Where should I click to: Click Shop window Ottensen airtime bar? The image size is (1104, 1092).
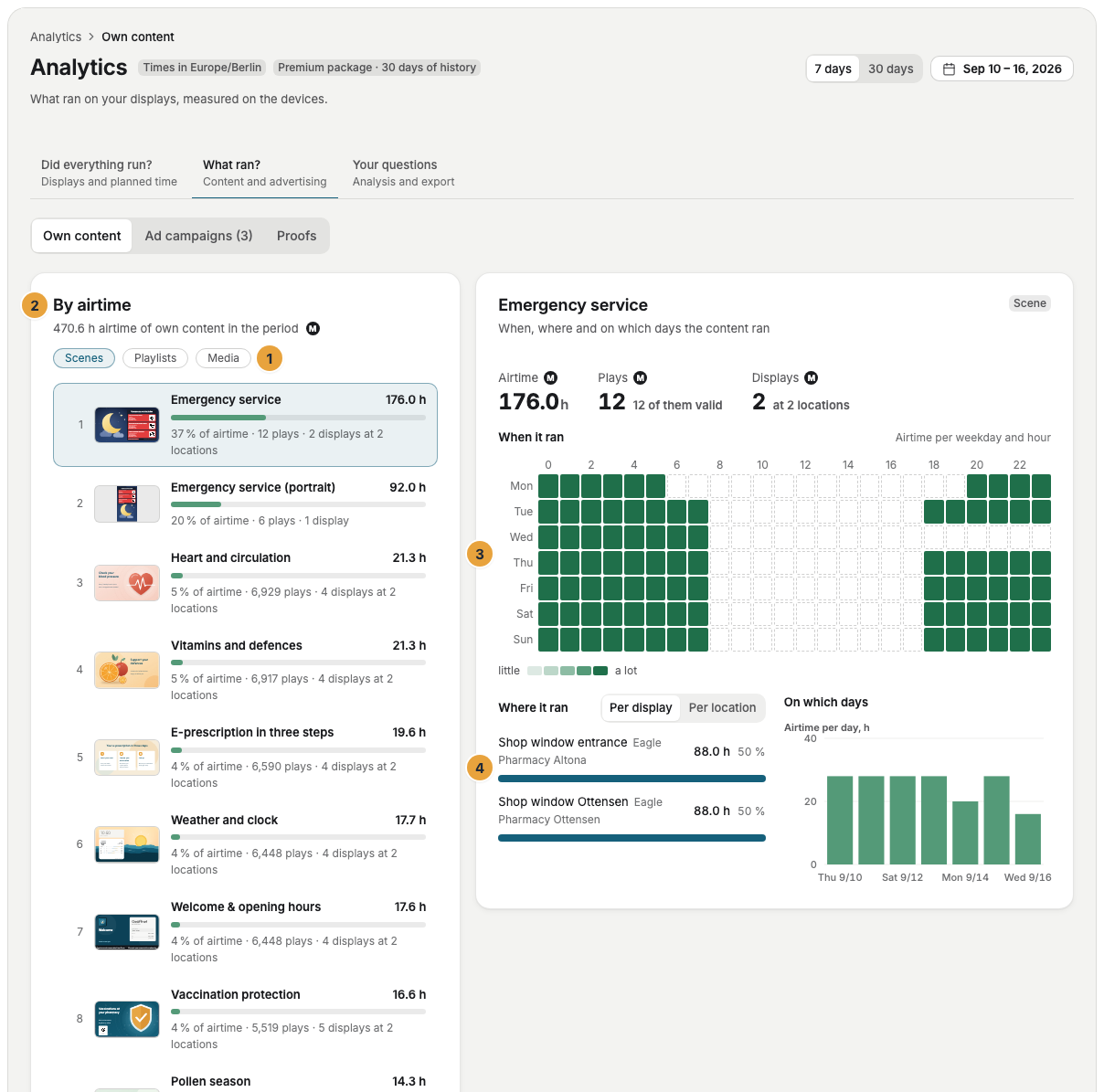[632, 838]
